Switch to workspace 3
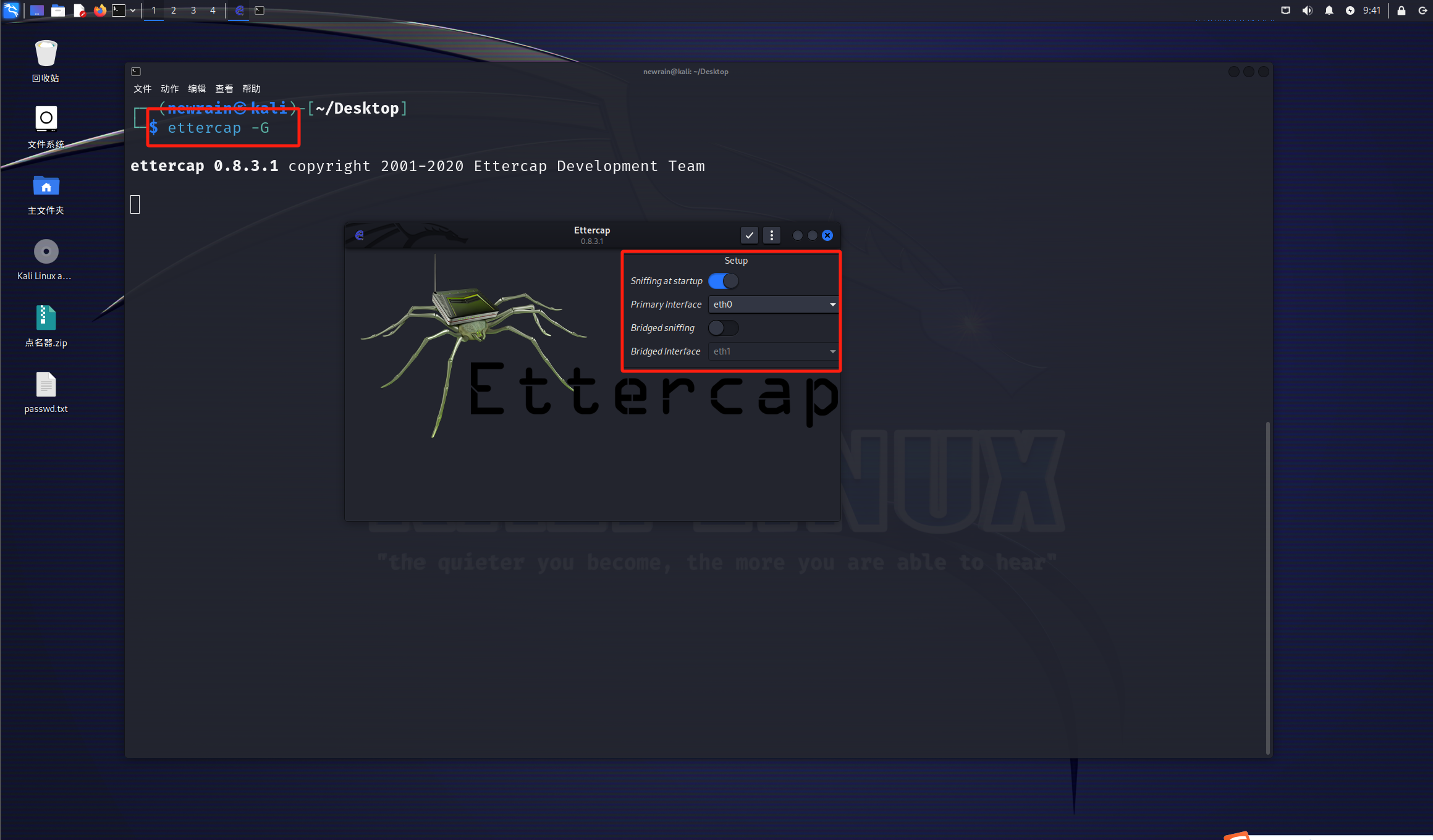 (x=193, y=10)
